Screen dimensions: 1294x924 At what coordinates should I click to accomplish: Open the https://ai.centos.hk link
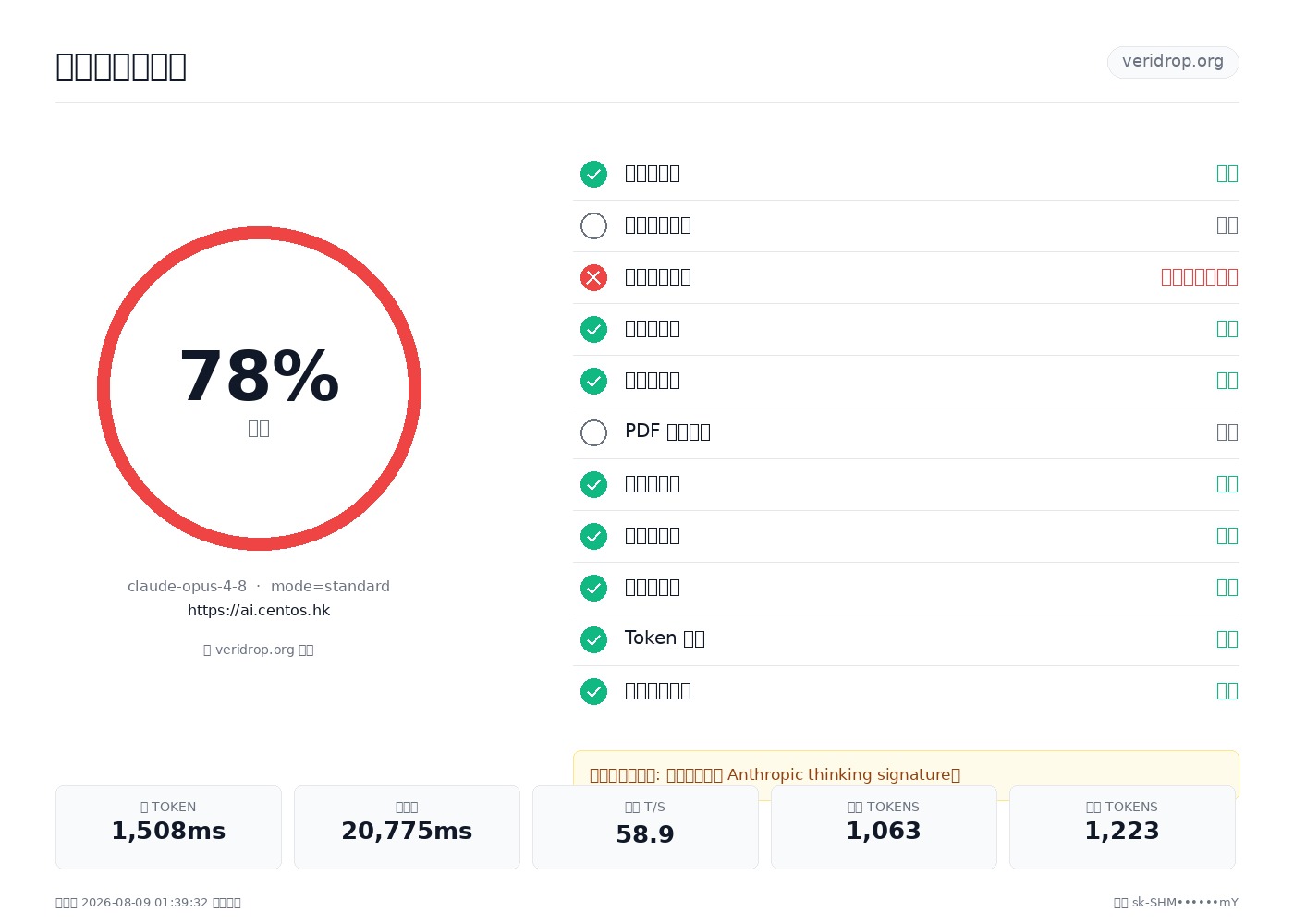[x=259, y=610]
